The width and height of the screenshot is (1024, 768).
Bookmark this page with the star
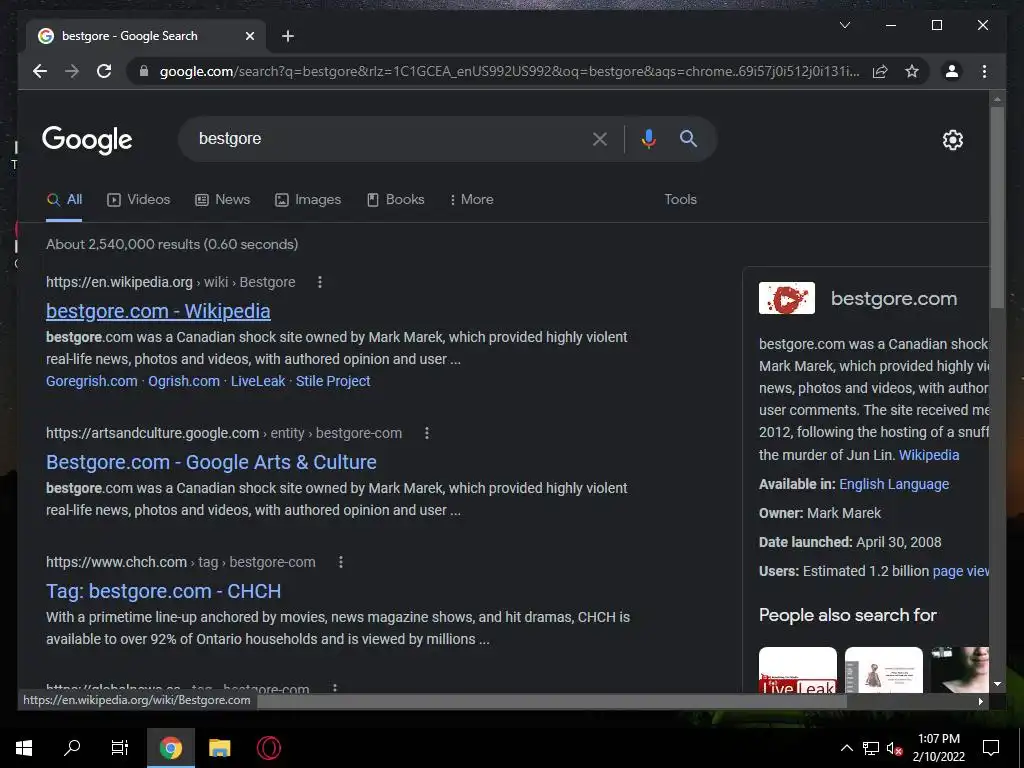pyautogui.click(x=912, y=71)
